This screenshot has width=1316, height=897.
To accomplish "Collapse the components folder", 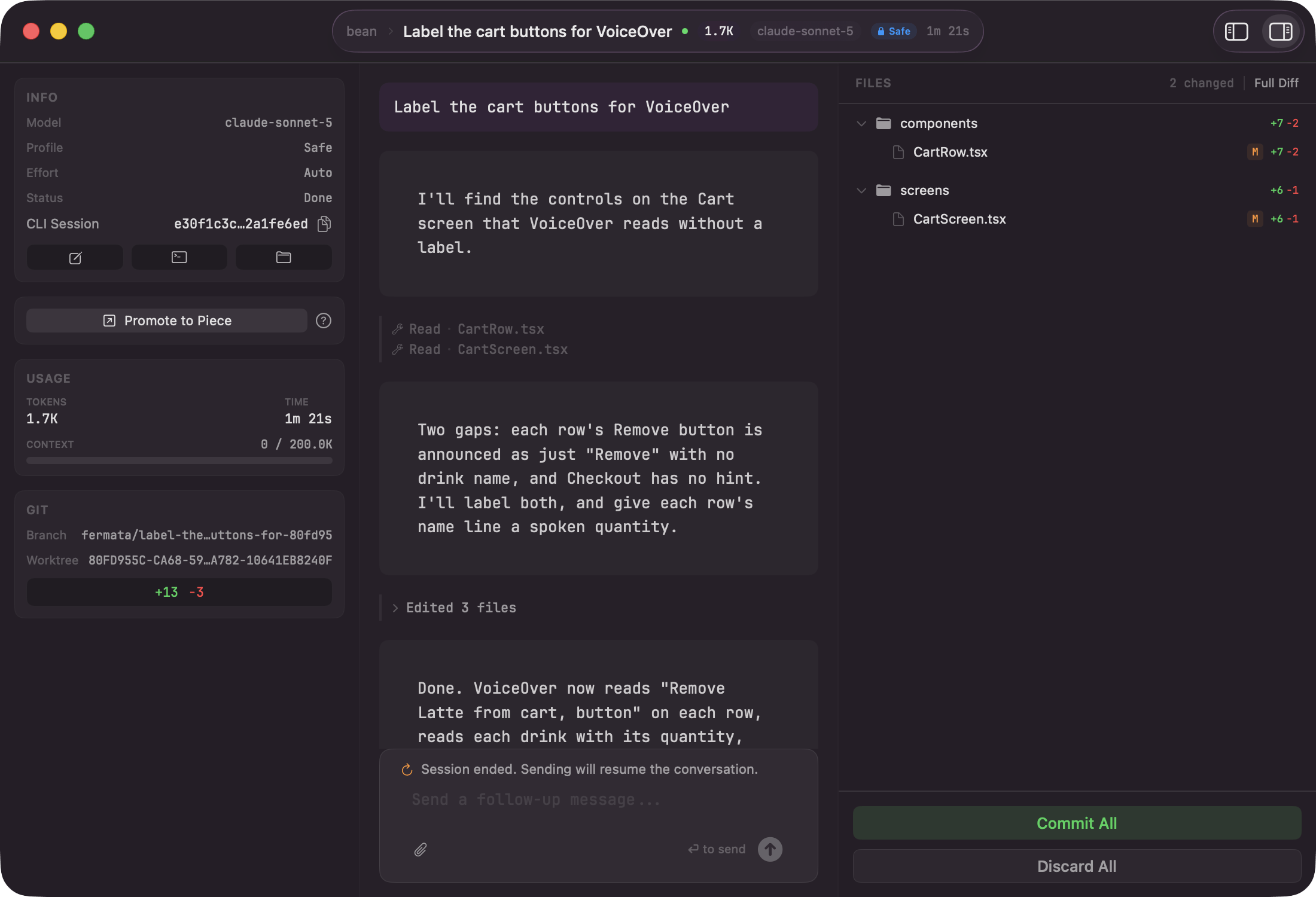I will tap(861, 123).
